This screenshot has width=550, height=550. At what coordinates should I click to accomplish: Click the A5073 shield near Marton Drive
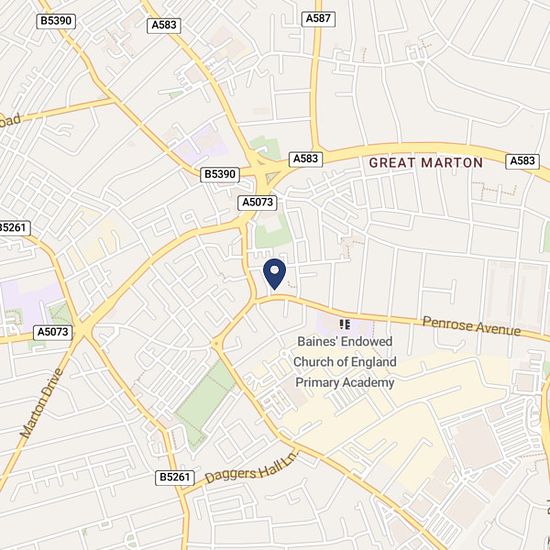(53, 332)
